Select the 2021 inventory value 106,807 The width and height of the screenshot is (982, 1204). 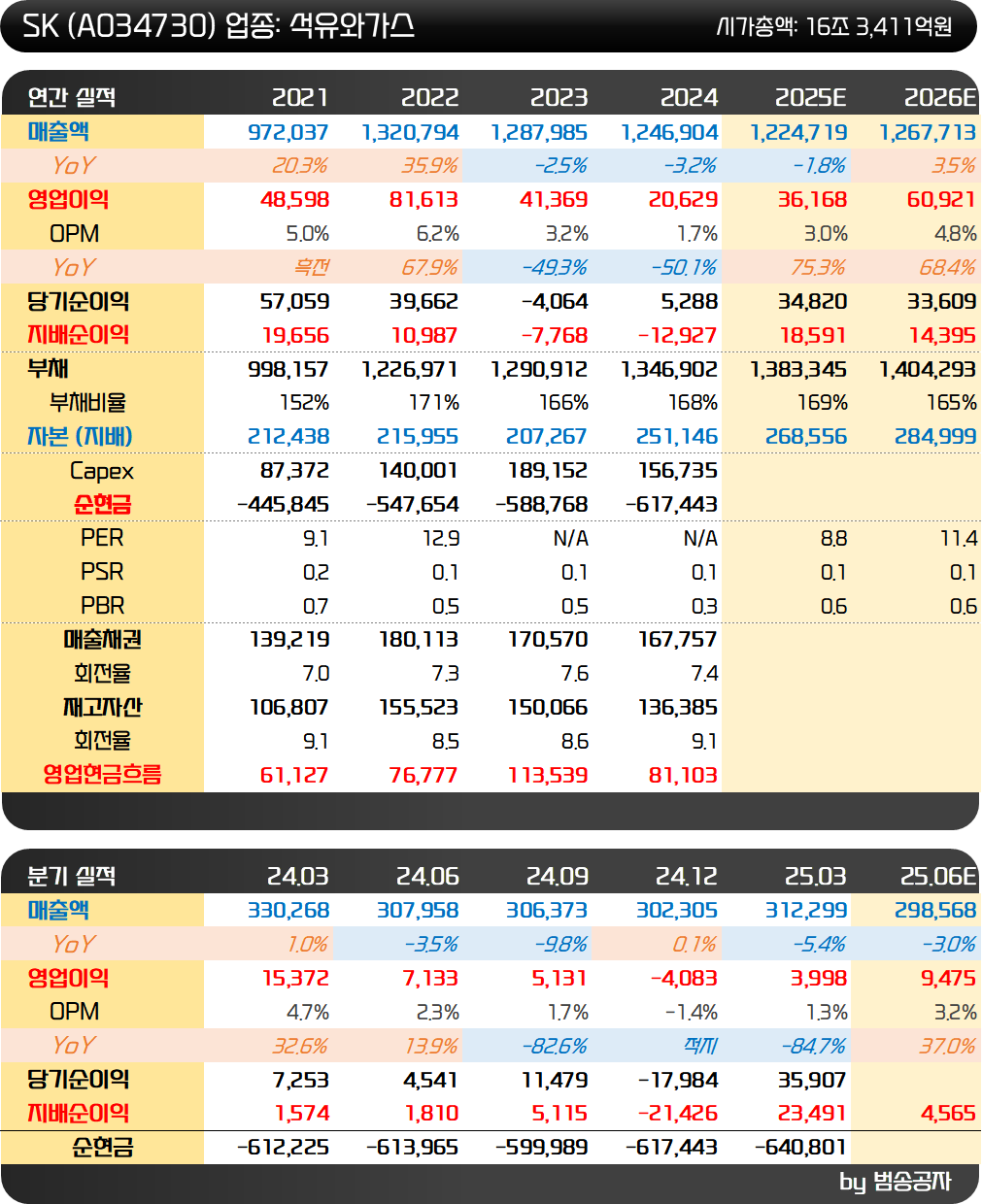click(288, 708)
